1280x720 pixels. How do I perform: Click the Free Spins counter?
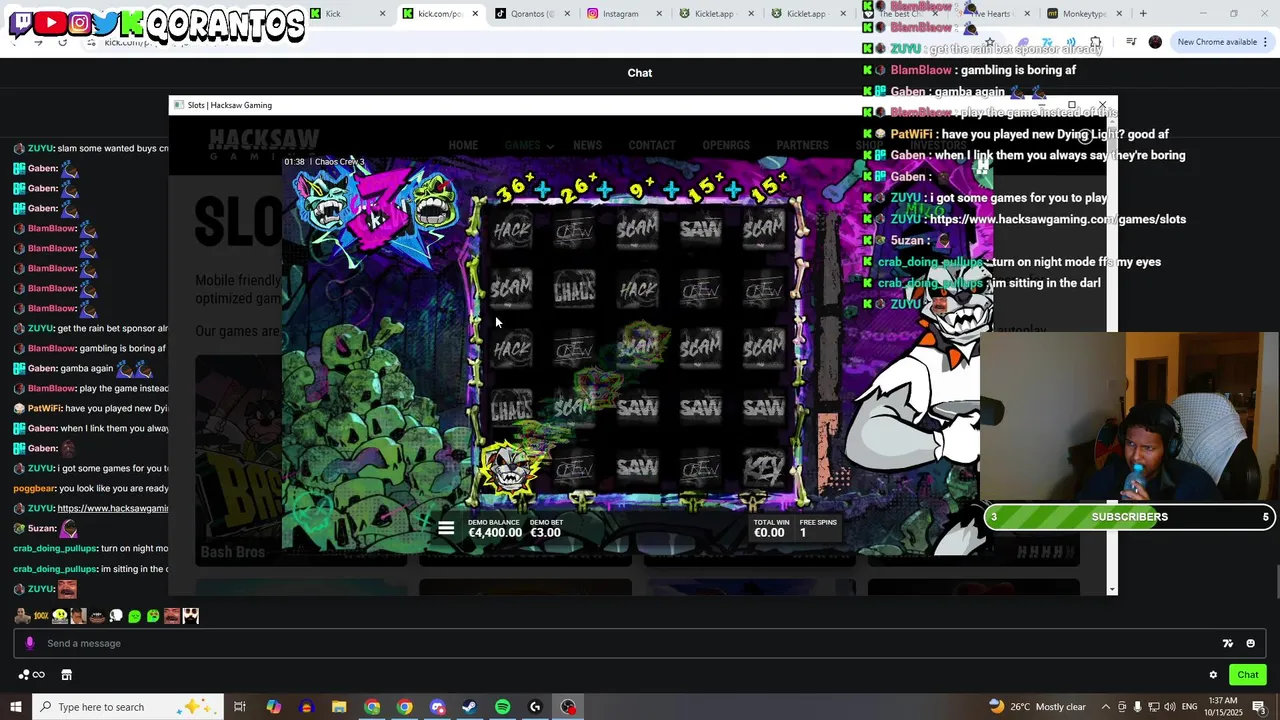(x=818, y=528)
